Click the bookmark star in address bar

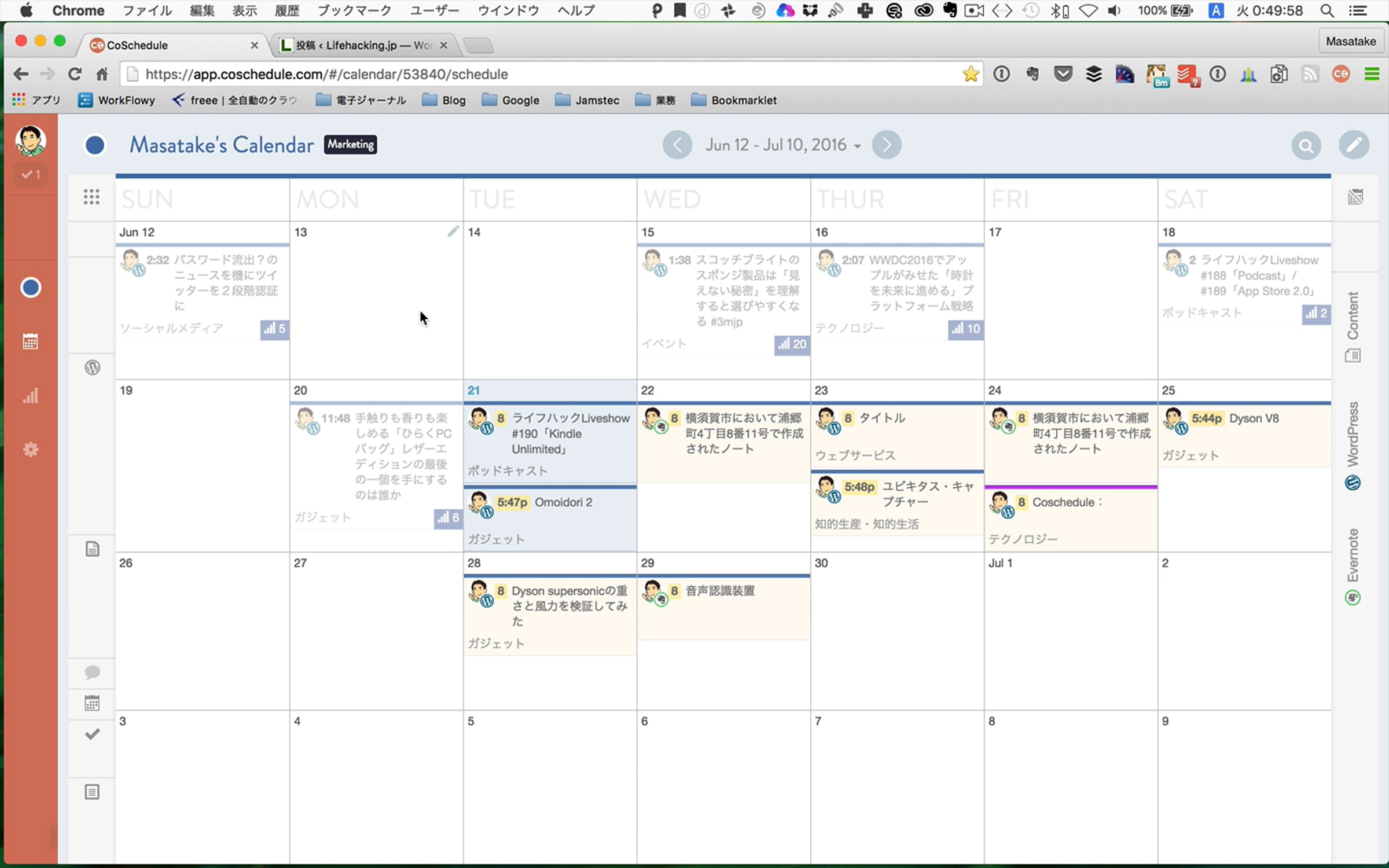click(971, 74)
